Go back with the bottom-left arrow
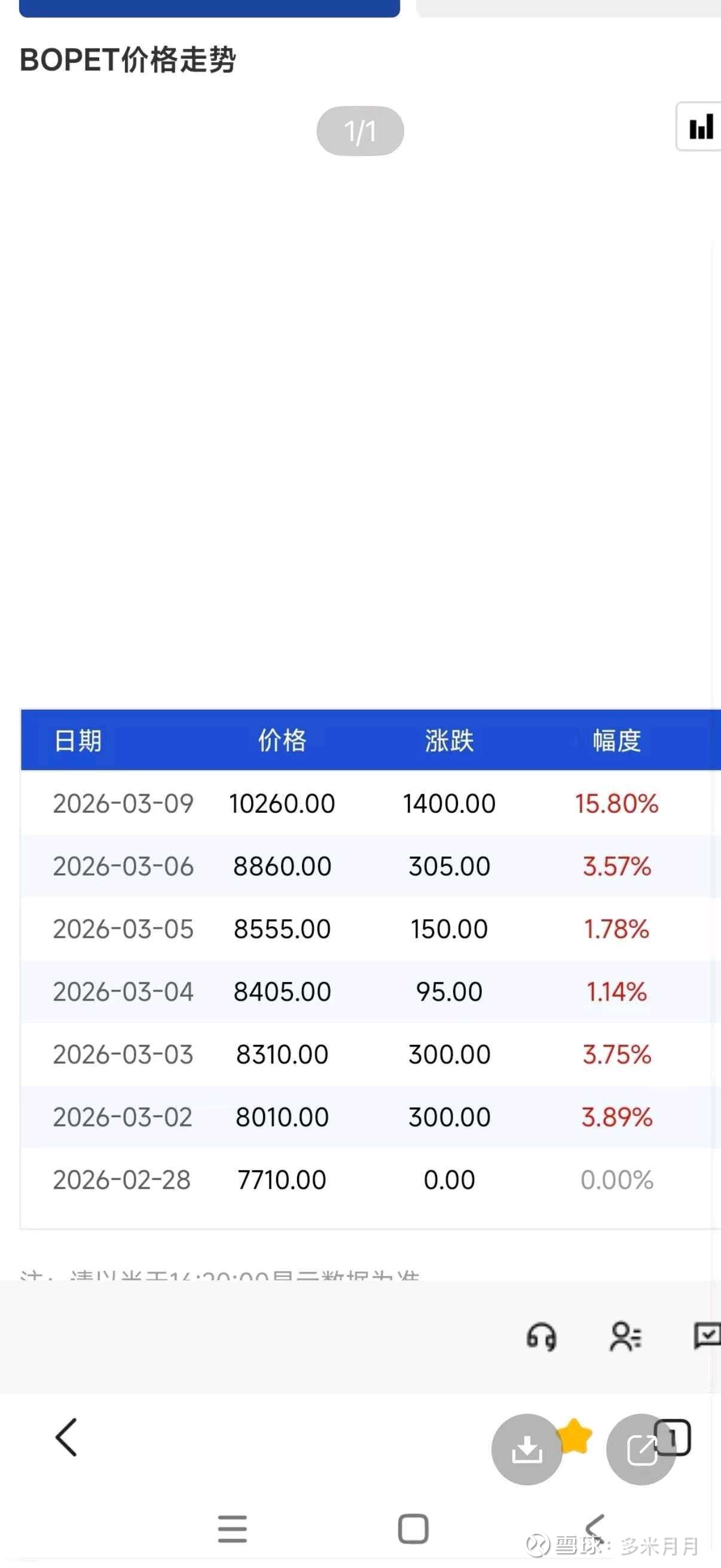 66,1437
